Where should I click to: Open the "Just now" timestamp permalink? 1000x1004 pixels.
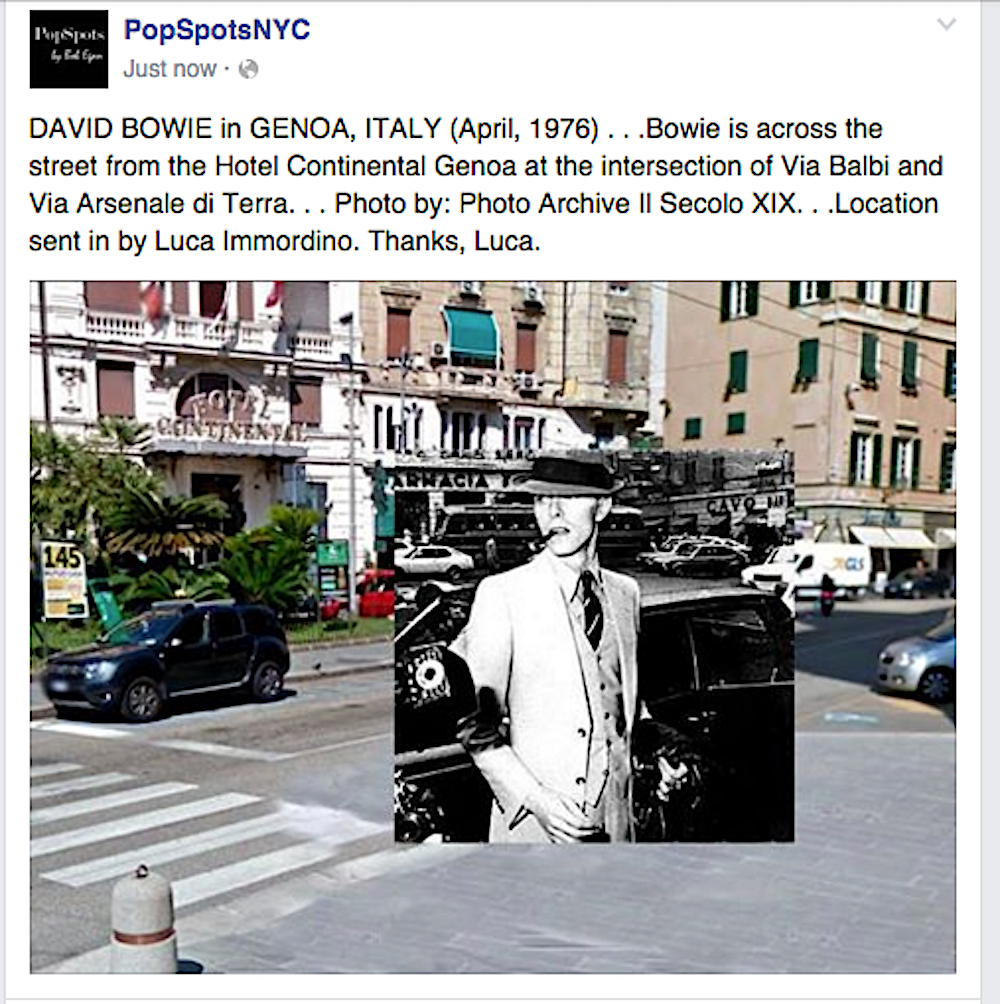170,69
